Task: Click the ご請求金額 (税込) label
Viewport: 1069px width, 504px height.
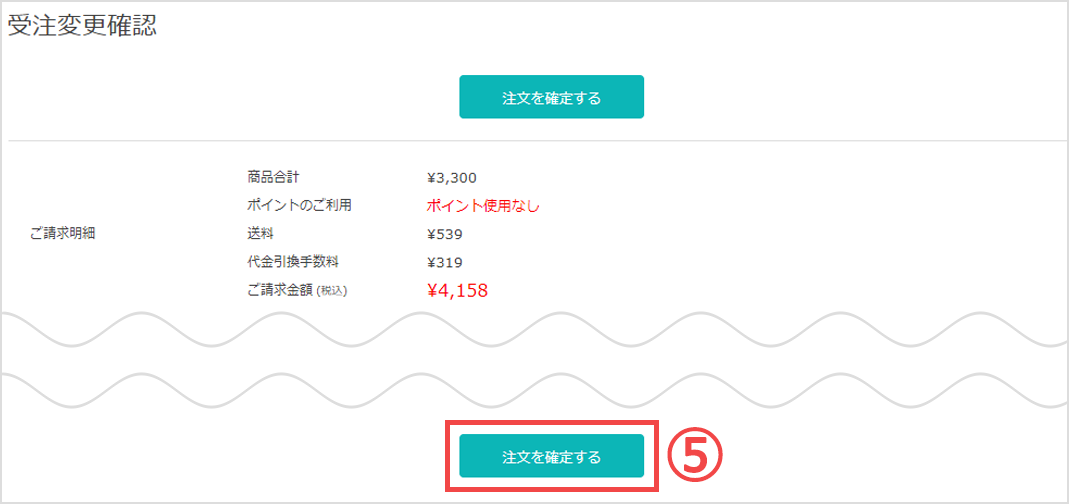Action: click(297, 290)
